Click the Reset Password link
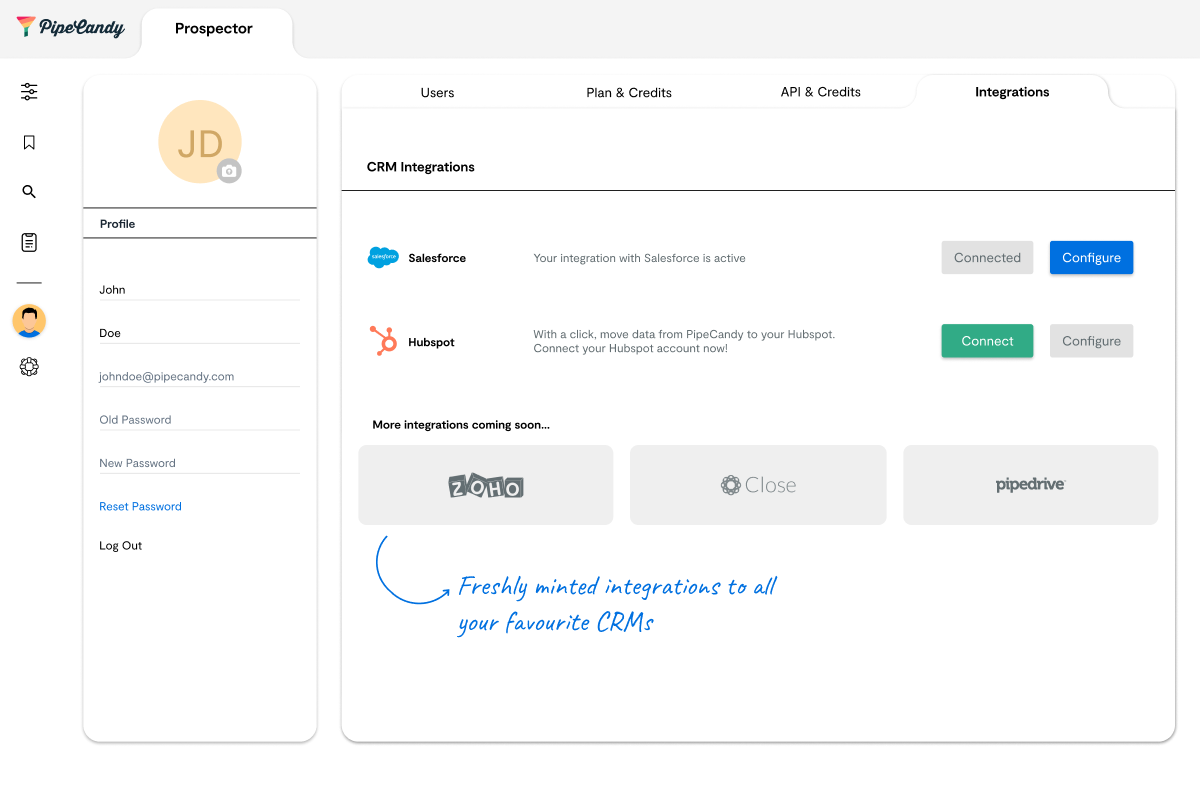This screenshot has width=1200, height=800. coord(140,507)
